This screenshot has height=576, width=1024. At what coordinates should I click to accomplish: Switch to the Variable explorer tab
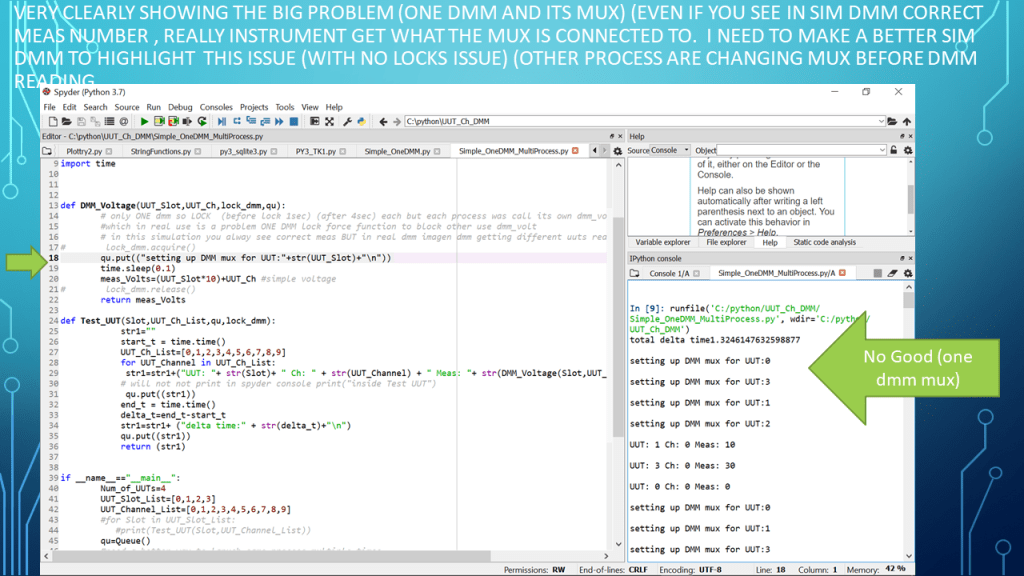click(x=662, y=242)
